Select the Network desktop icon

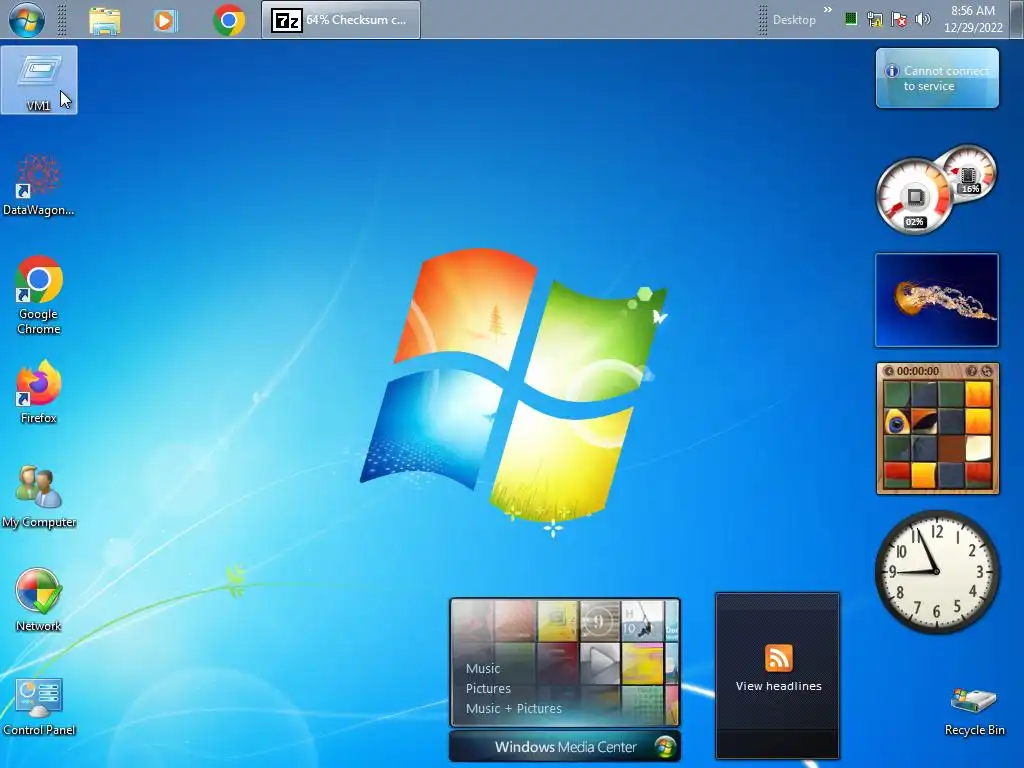39,600
